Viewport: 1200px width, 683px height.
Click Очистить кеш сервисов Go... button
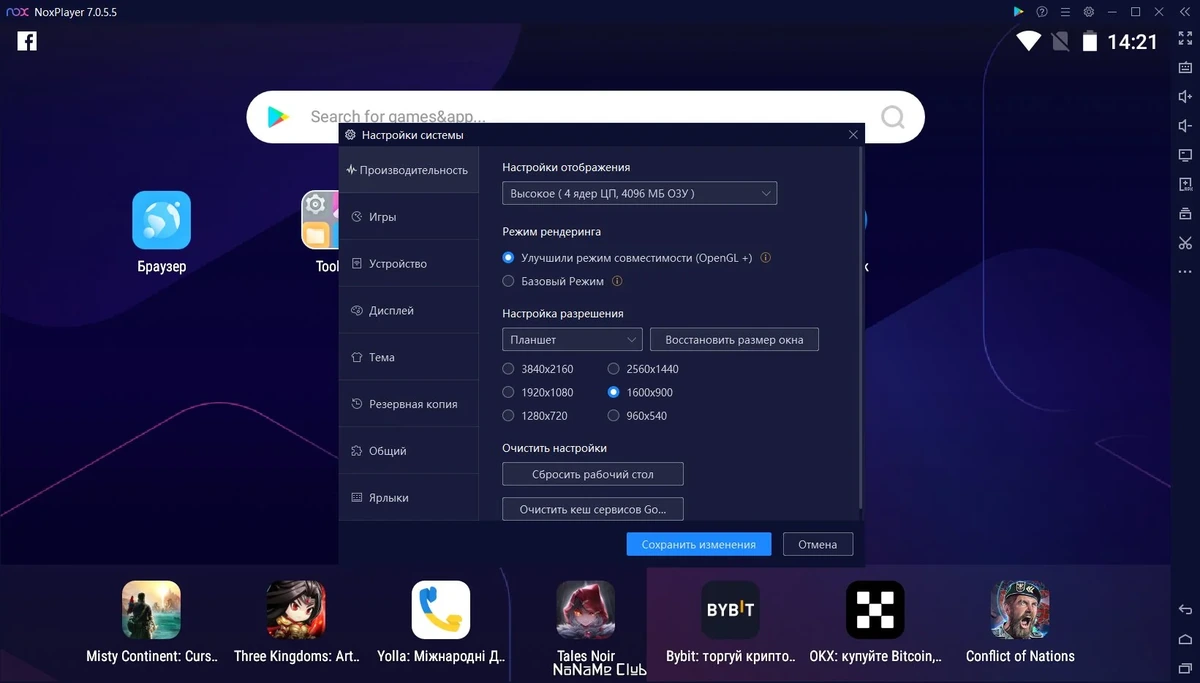tap(593, 509)
